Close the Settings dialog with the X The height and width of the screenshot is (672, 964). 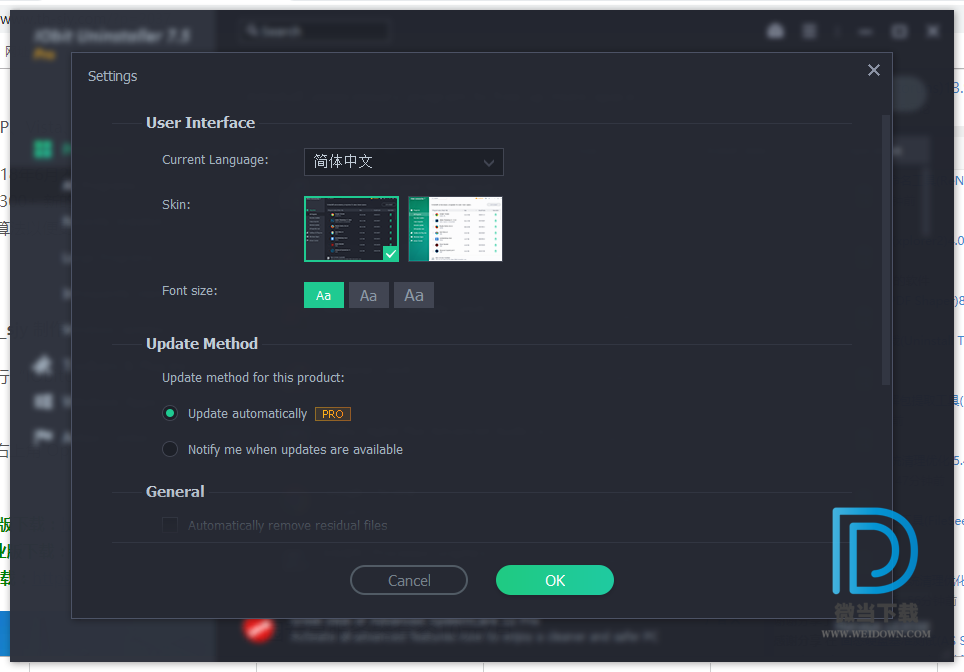point(874,70)
